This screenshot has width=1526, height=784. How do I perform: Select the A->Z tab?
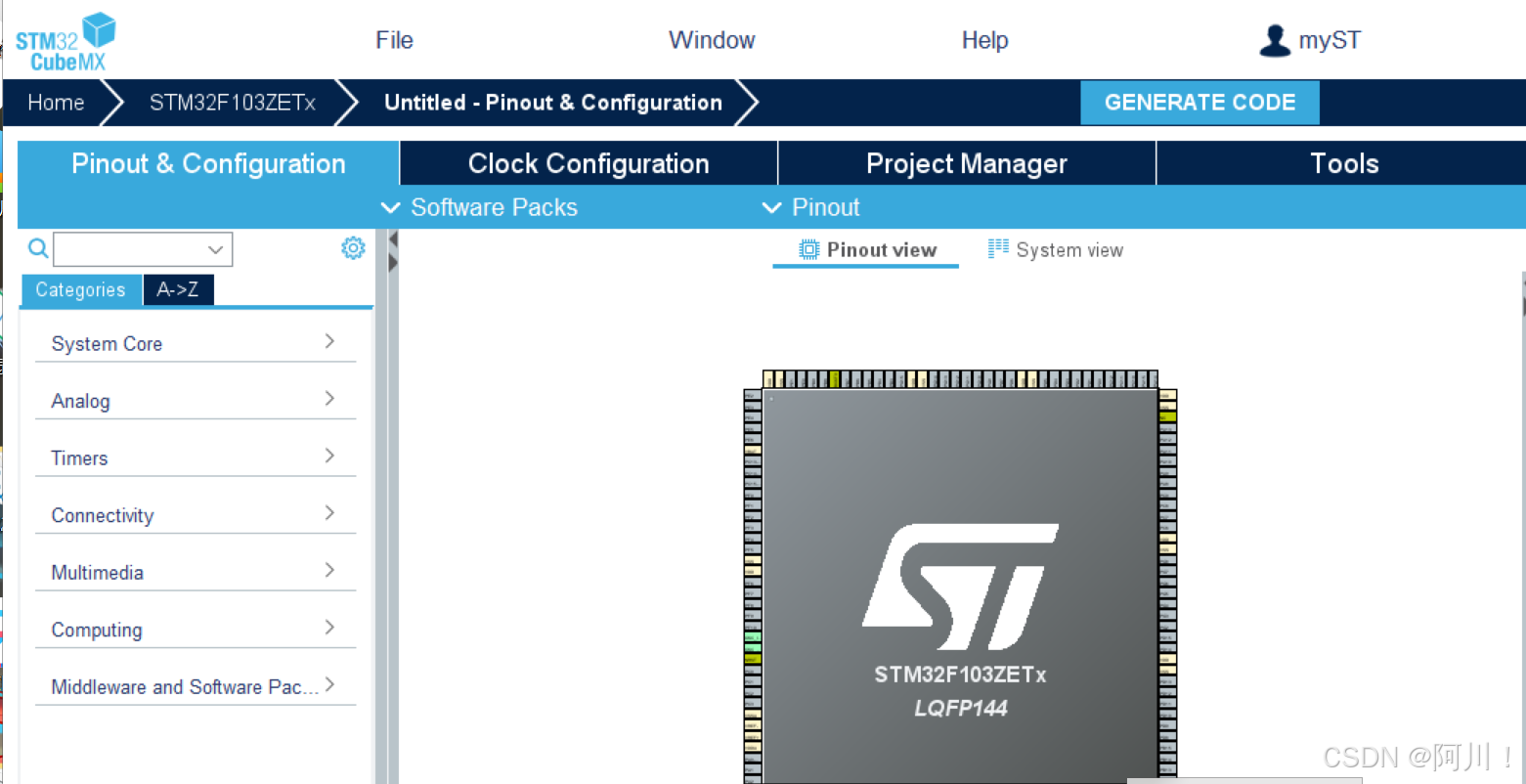178,290
